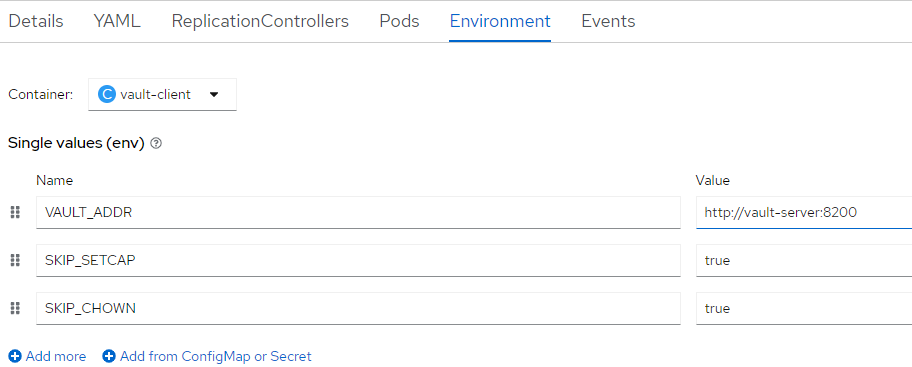Click plus icon beside Add from ConfigMap or Secret
912x367 pixels.
coord(109,356)
